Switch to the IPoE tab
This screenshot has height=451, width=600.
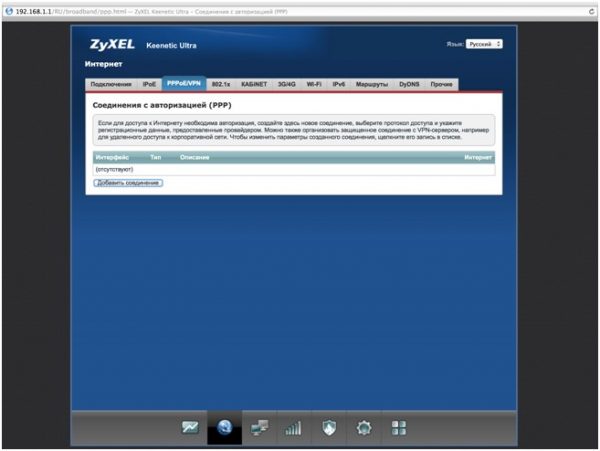[149, 84]
